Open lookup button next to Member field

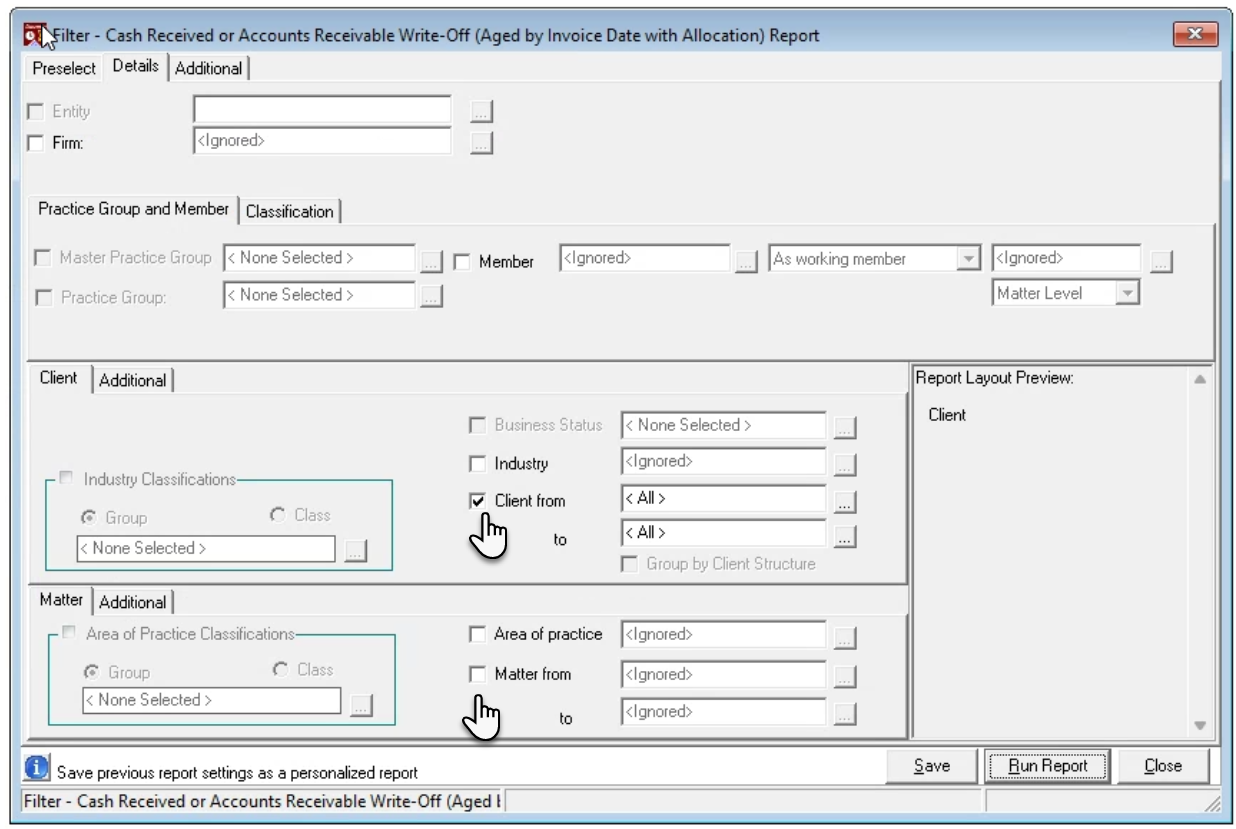(x=746, y=262)
